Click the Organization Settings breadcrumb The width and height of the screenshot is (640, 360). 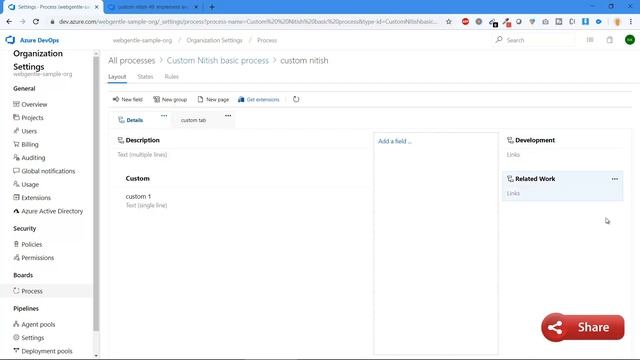pos(214,40)
